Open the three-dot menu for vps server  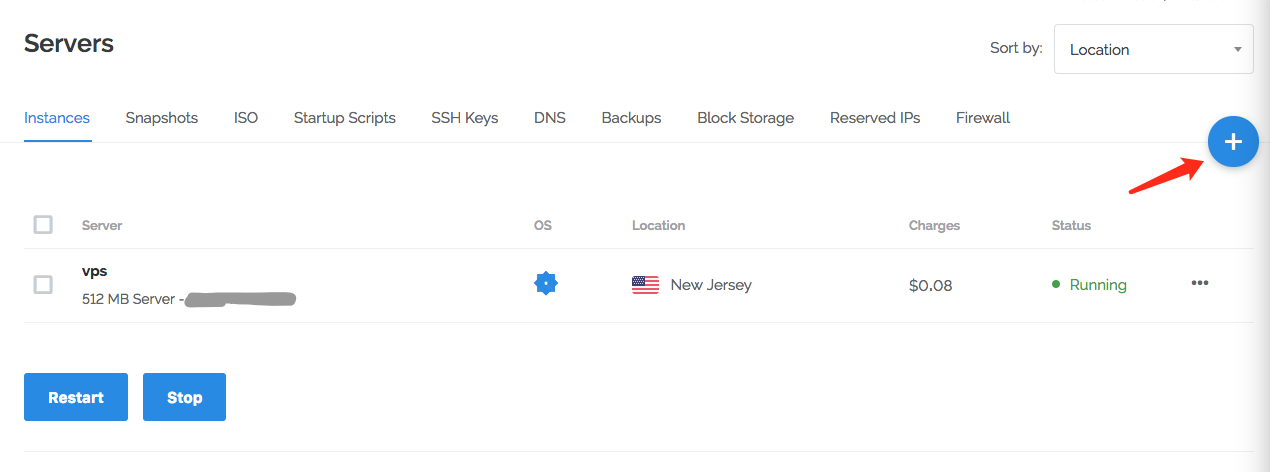pyautogui.click(x=1200, y=283)
